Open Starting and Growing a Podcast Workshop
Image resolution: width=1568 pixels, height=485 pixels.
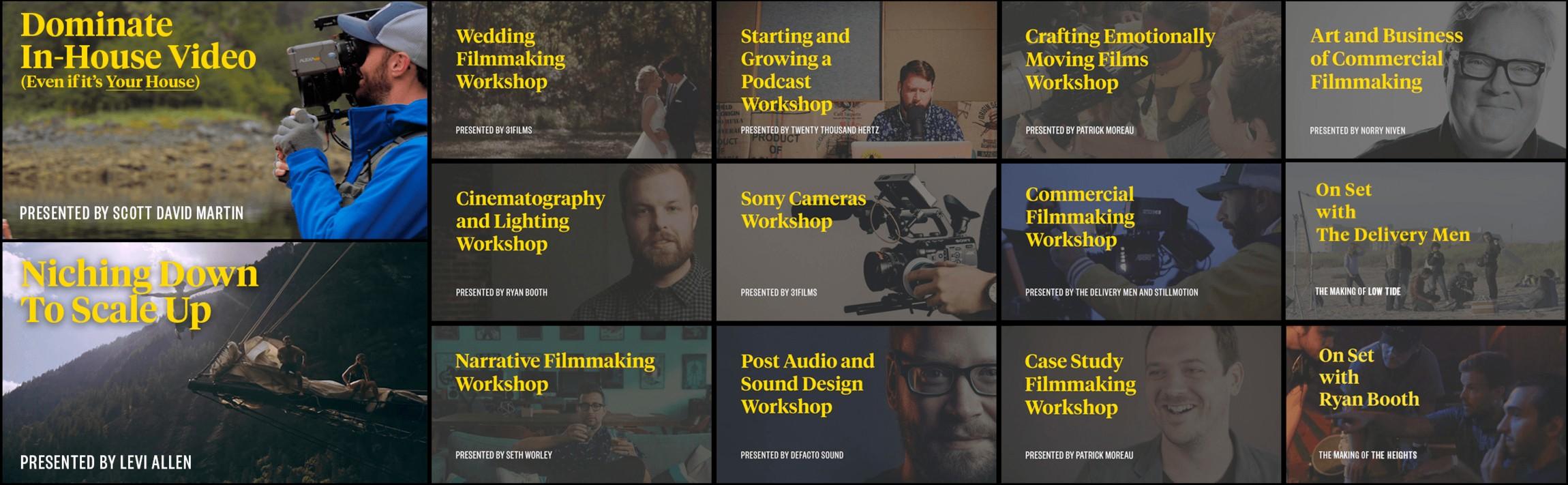[856, 80]
